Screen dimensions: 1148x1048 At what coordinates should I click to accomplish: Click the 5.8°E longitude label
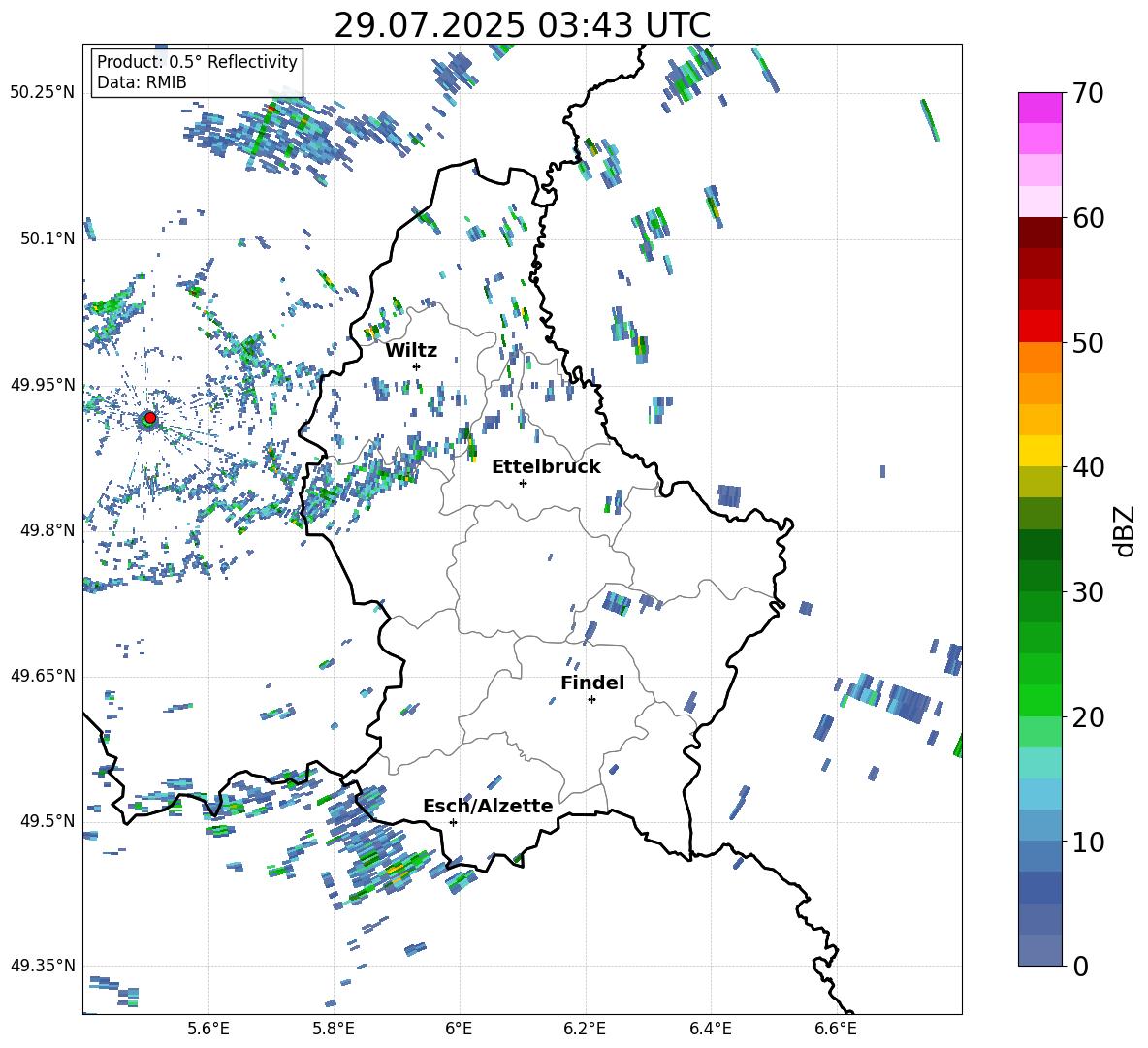click(334, 1029)
